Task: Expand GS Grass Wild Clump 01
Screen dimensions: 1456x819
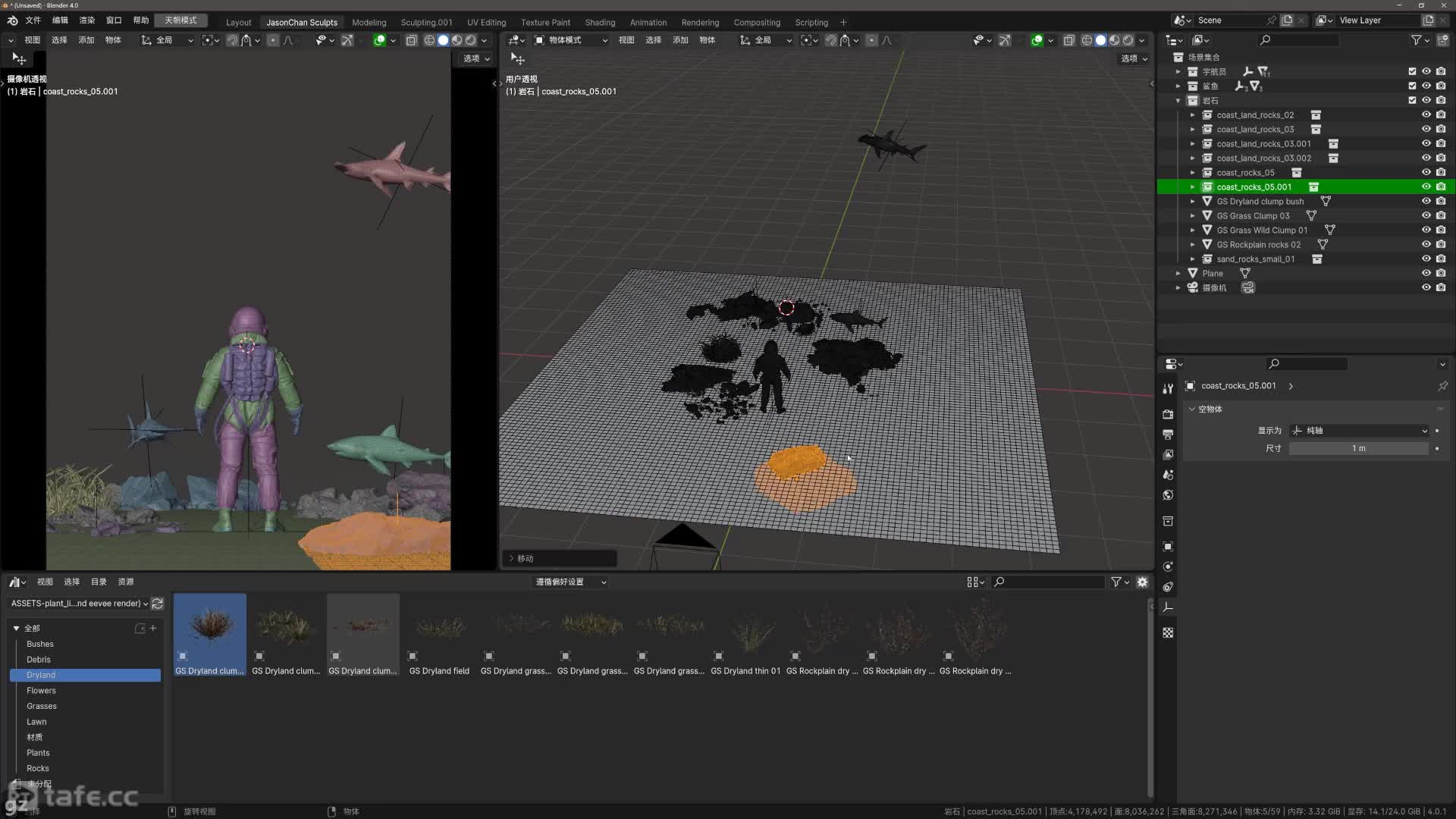Action: [1192, 230]
